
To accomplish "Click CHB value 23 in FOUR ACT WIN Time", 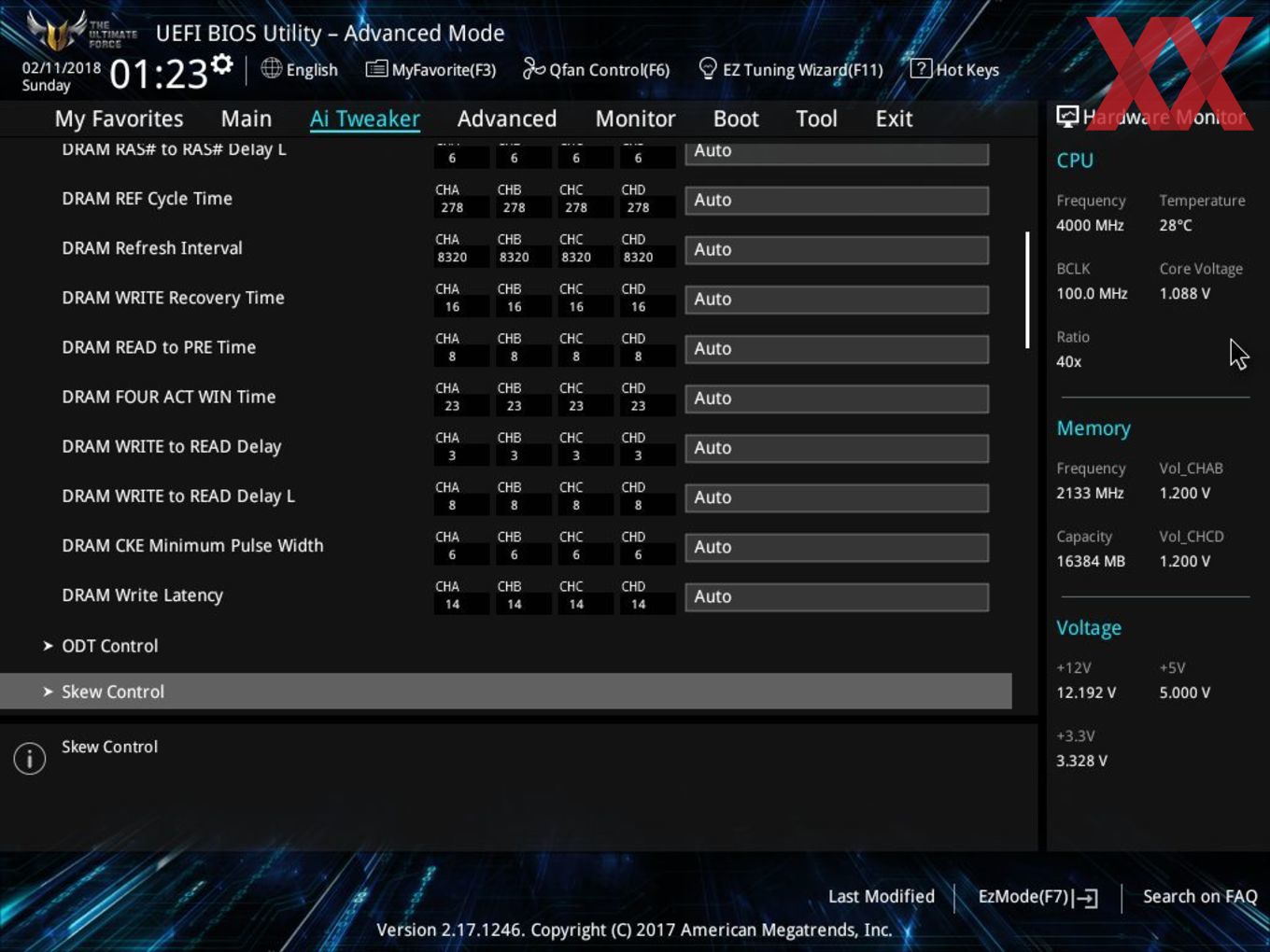I will click(514, 406).
